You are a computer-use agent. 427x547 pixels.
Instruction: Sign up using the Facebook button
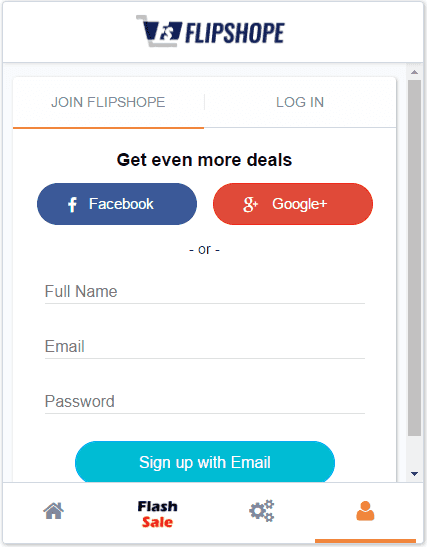pyautogui.click(x=117, y=204)
